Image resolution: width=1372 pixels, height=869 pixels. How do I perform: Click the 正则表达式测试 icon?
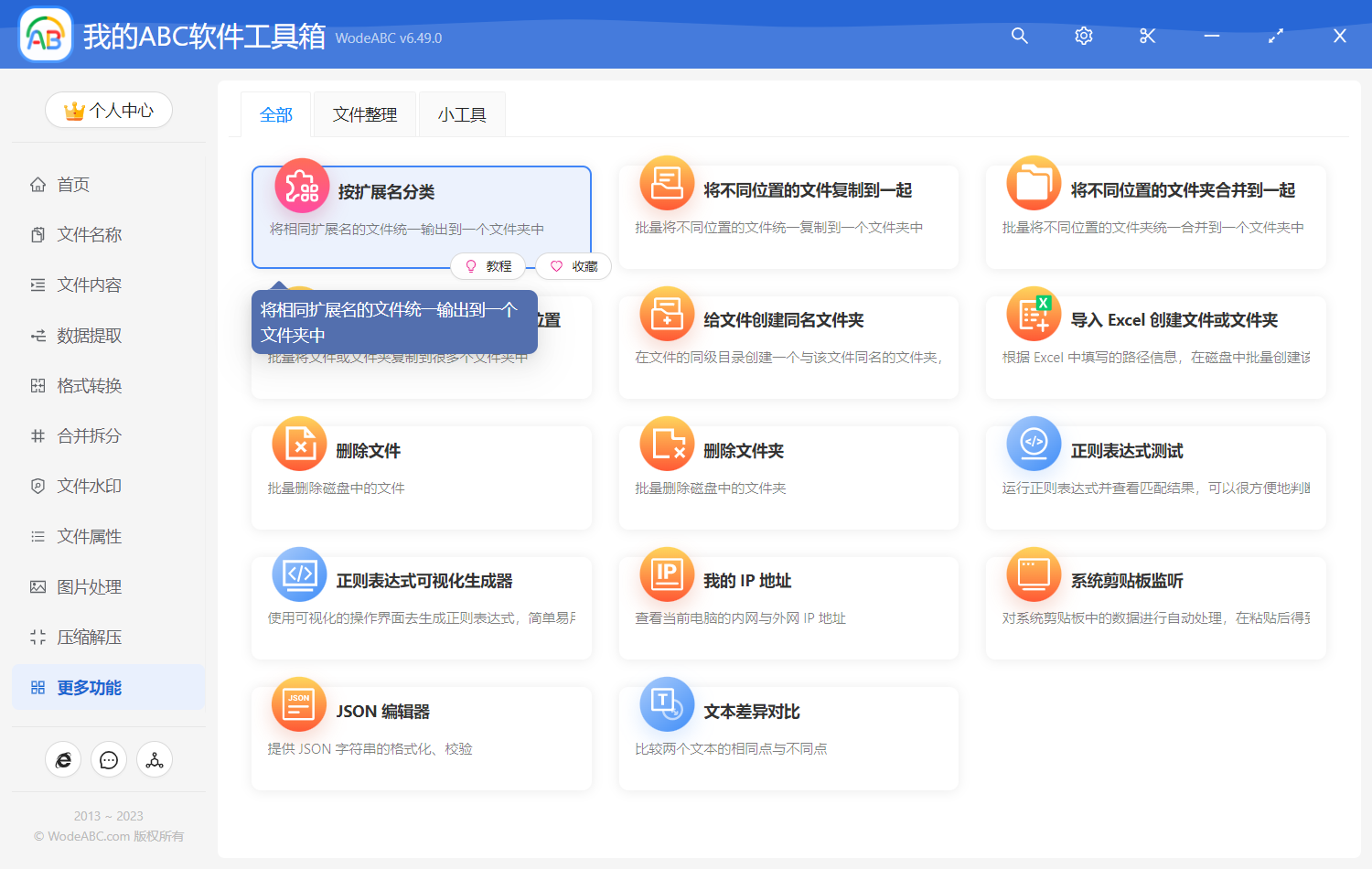pyautogui.click(x=1034, y=444)
